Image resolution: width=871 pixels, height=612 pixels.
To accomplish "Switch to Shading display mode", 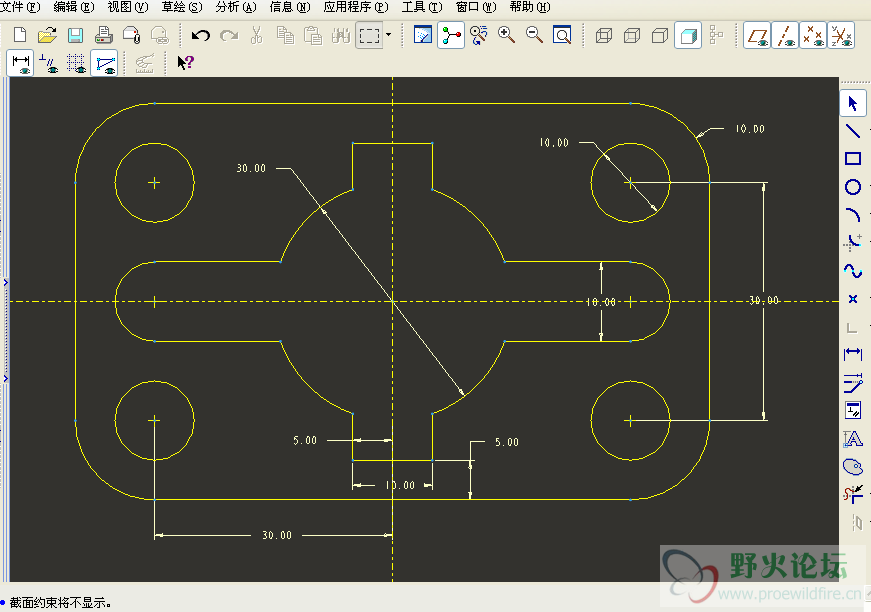I will (688, 36).
